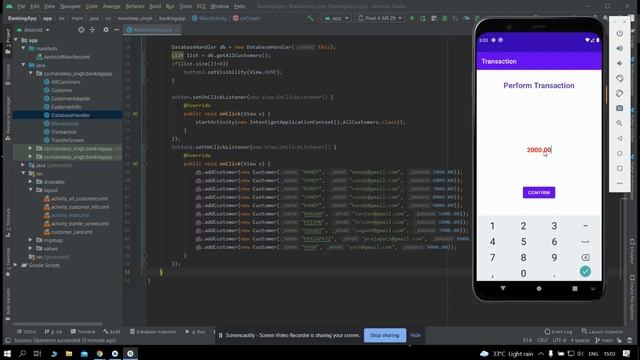Viewport: 640px width, 360px height.
Task: Click the taskbar search magnifier icon
Action: click(22, 353)
